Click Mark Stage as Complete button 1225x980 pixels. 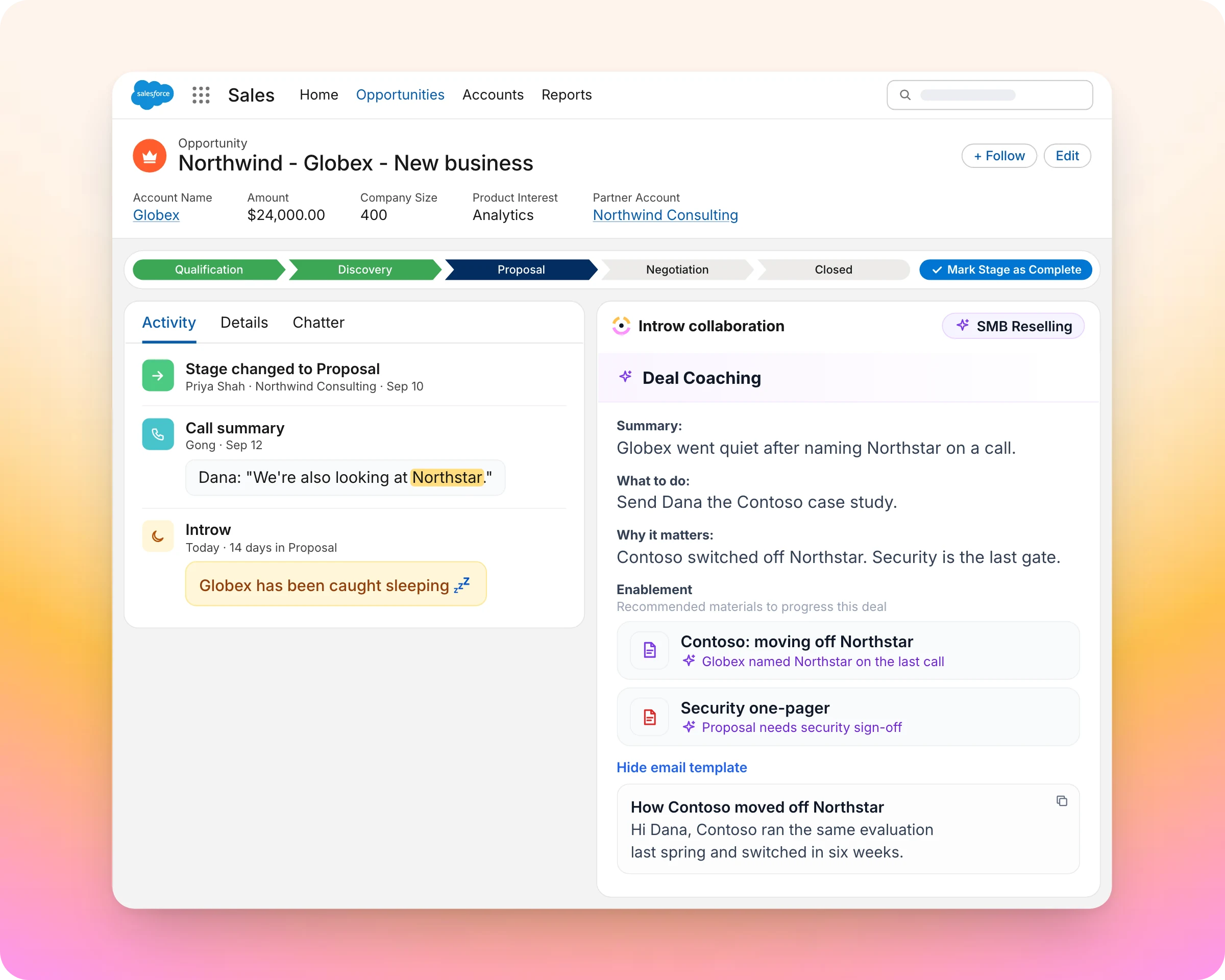coord(1006,270)
